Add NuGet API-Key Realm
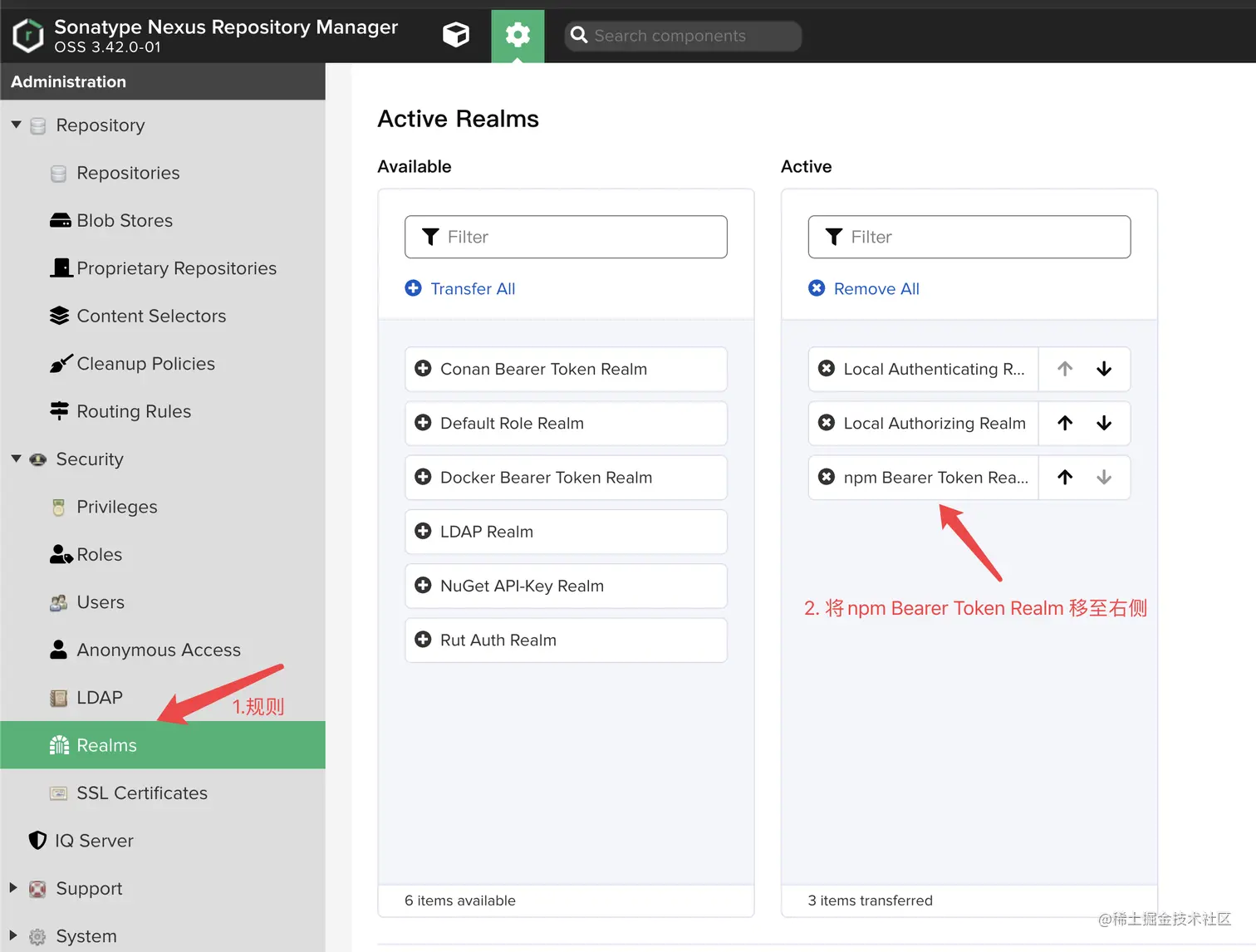The width and height of the screenshot is (1256, 952). [x=566, y=586]
